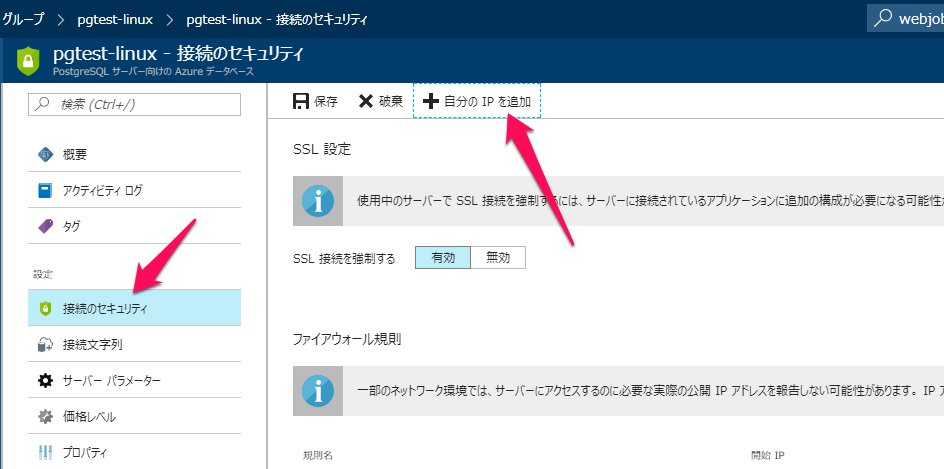Disable SSL enforcement with 無効

(x=497, y=257)
